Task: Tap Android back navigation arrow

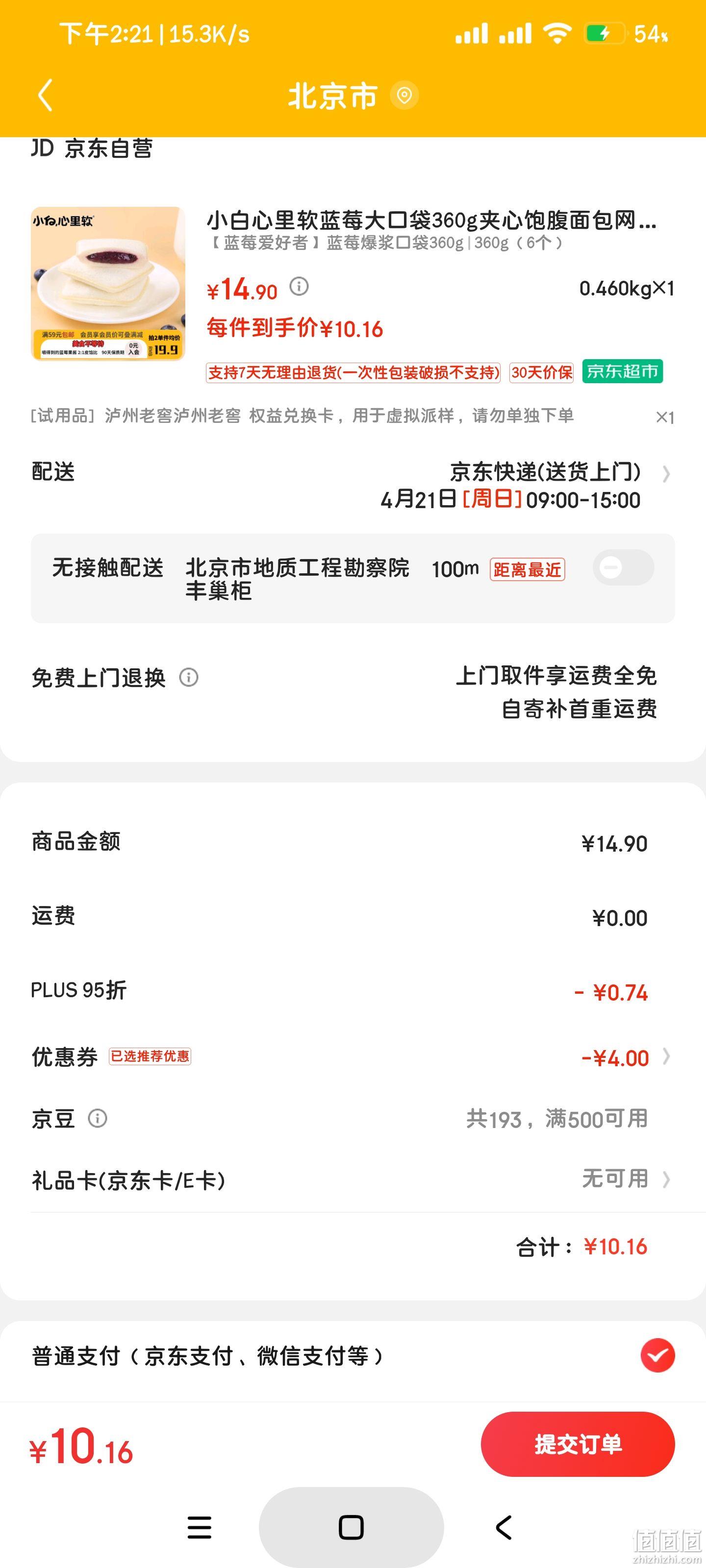Action: coord(504,1527)
